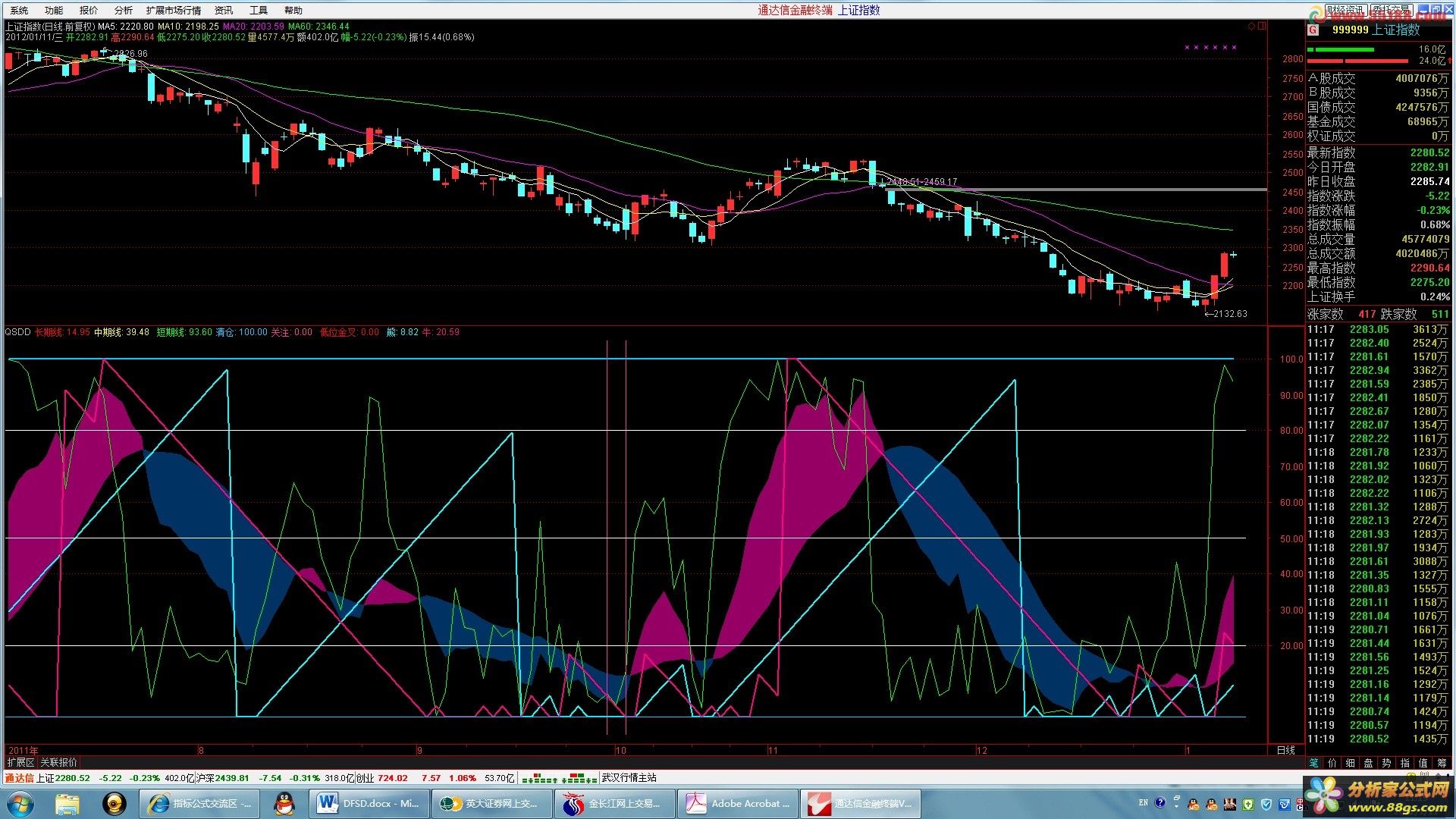
Task: Open the 工具 menu
Action: click(x=259, y=10)
